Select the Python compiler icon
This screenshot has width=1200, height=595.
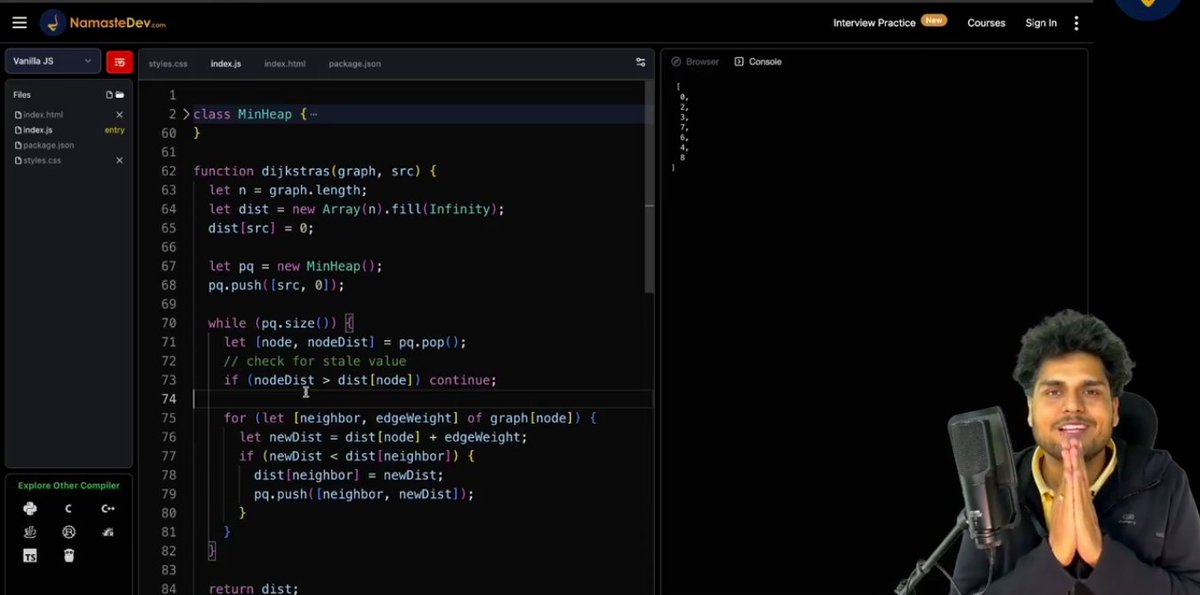(x=29, y=508)
